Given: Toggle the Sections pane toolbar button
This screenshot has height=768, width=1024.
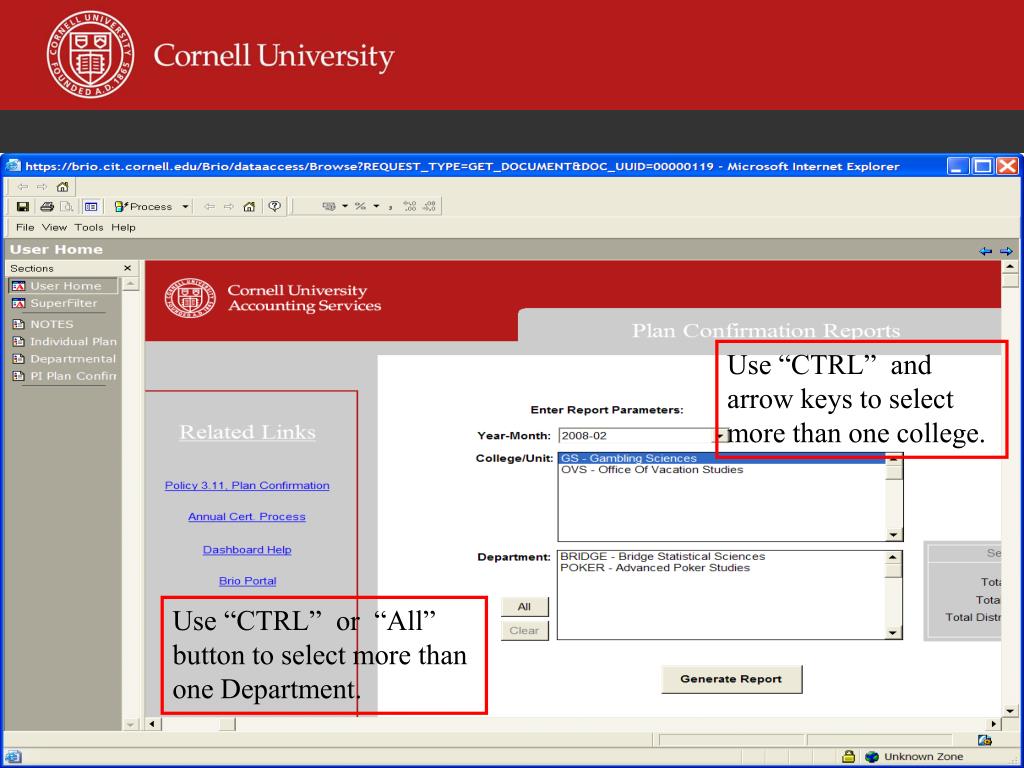Looking at the screenshot, I should [91, 206].
